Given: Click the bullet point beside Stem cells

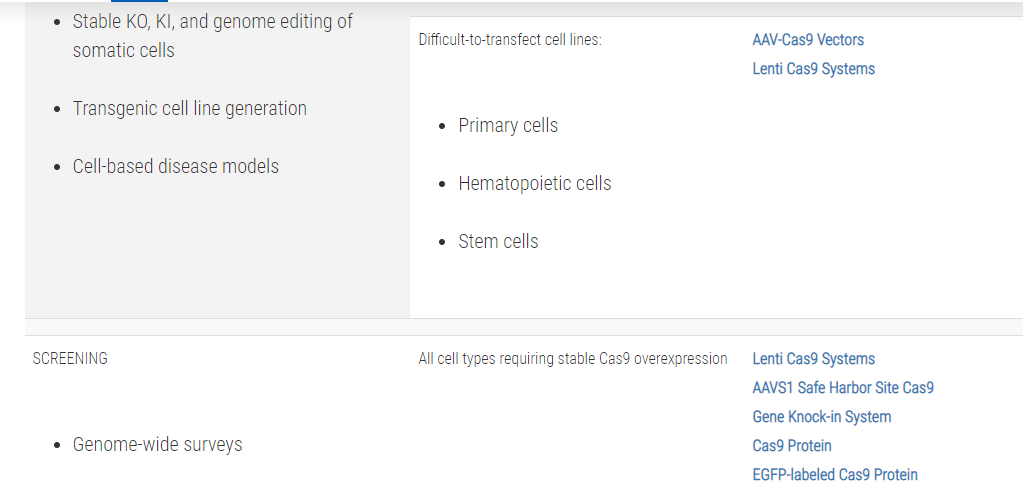Looking at the screenshot, I should click(444, 243).
